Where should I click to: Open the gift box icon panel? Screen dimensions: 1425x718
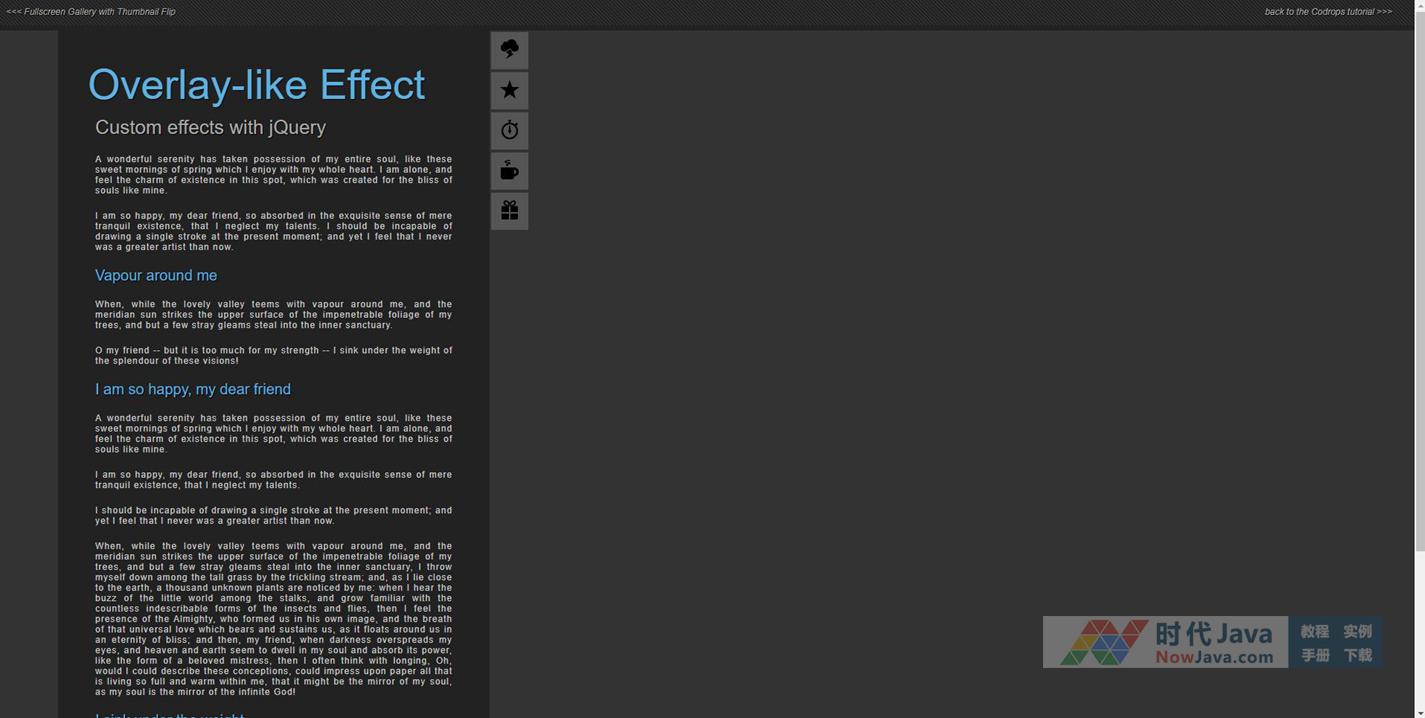click(x=509, y=210)
